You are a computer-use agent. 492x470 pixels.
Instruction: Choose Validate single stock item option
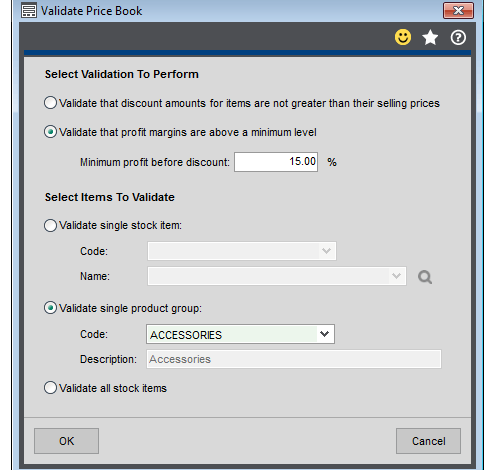tap(50, 225)
